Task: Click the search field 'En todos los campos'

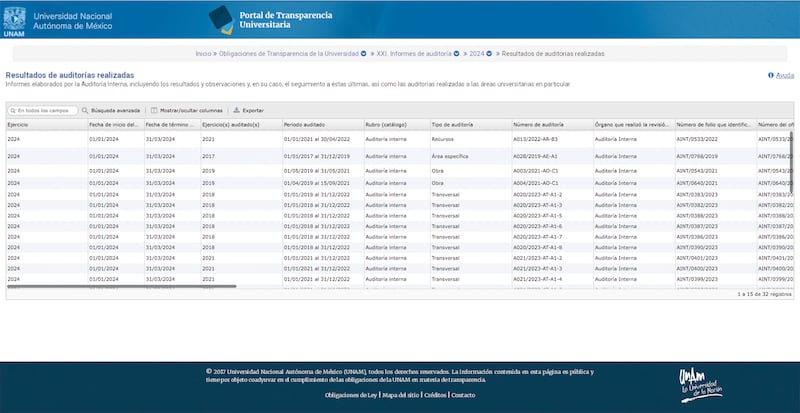Action: [45, 110]
